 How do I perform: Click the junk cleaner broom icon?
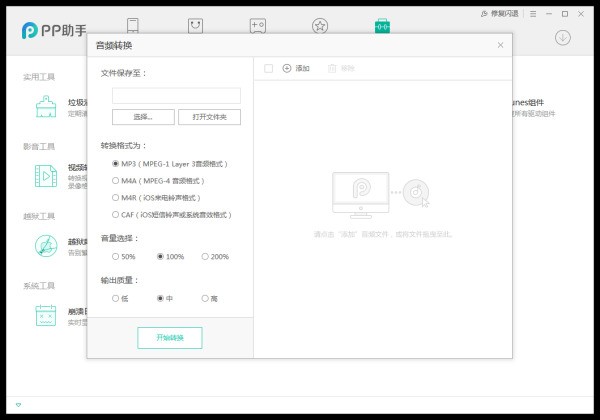point(45,107)
